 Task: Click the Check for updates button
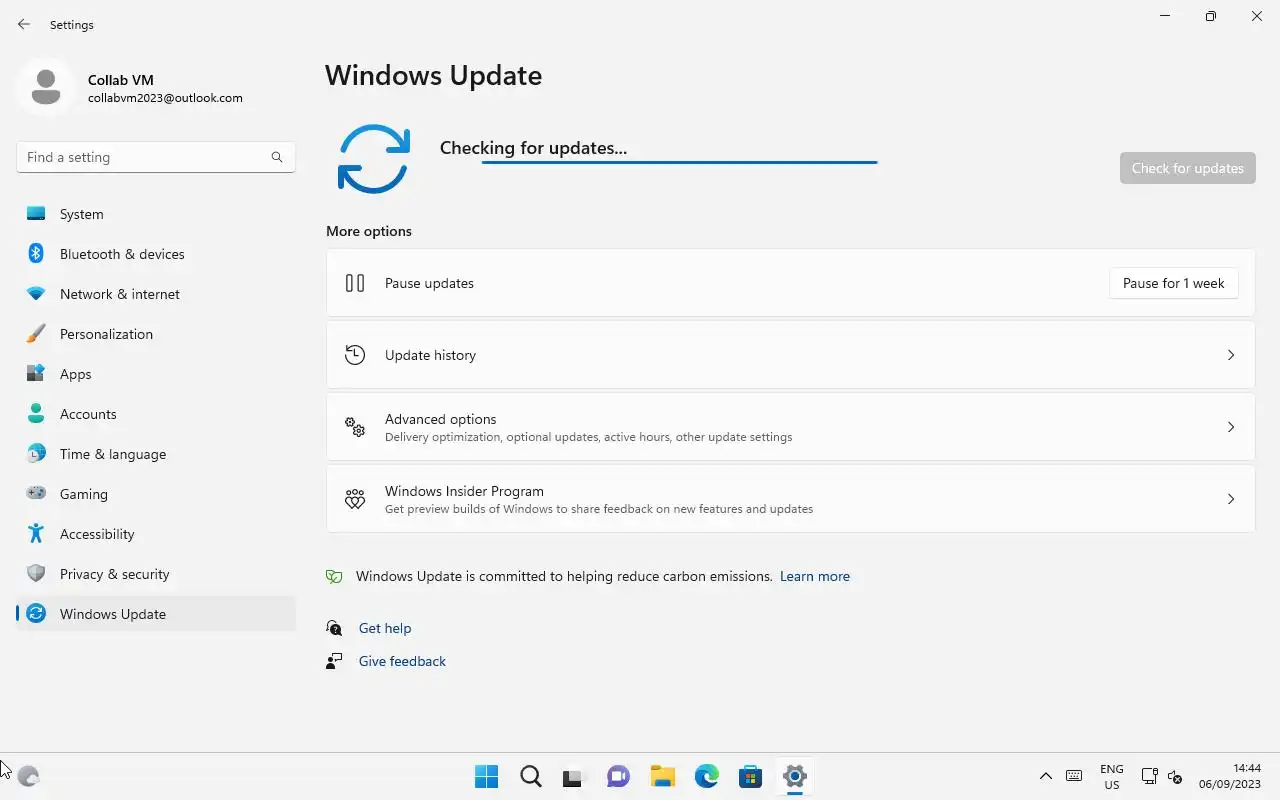1188,168
